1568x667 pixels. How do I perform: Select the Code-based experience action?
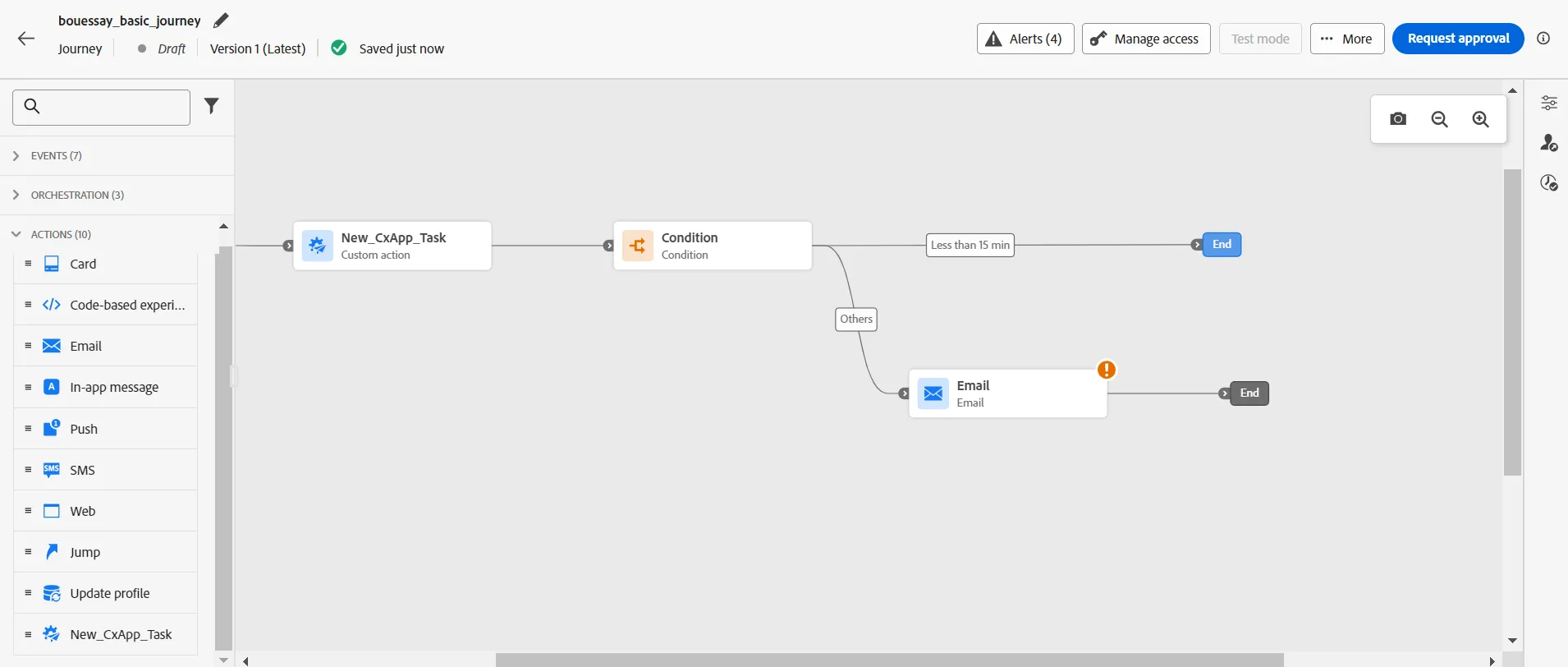[x=106, y=305]
